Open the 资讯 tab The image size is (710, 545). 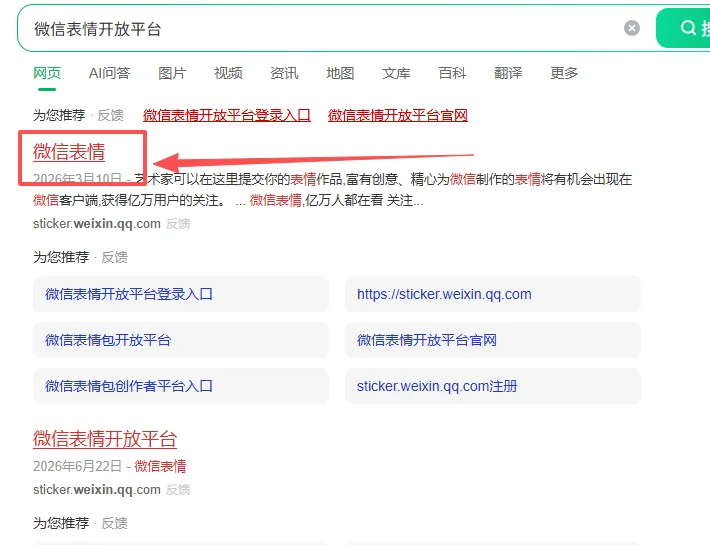coord(284,73)
